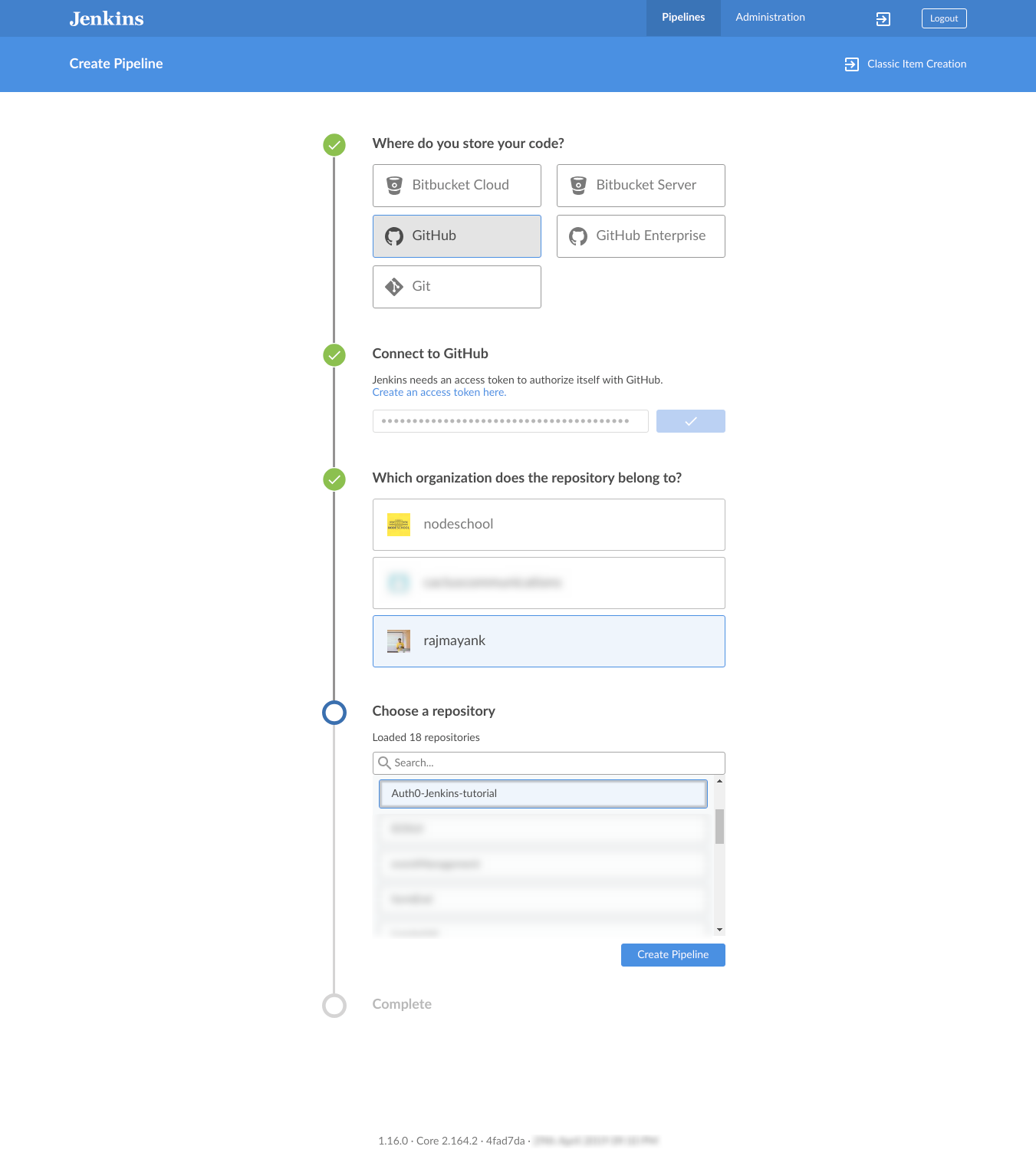Click the Logout button

944,18
